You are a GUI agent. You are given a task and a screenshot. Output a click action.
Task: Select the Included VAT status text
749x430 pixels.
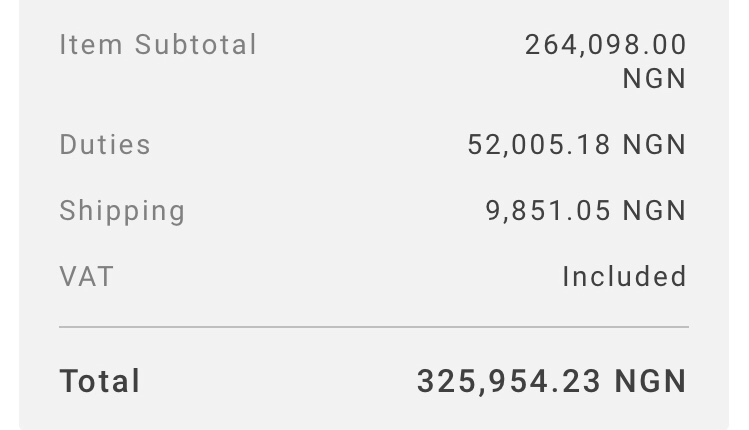[x=624, y=276]
